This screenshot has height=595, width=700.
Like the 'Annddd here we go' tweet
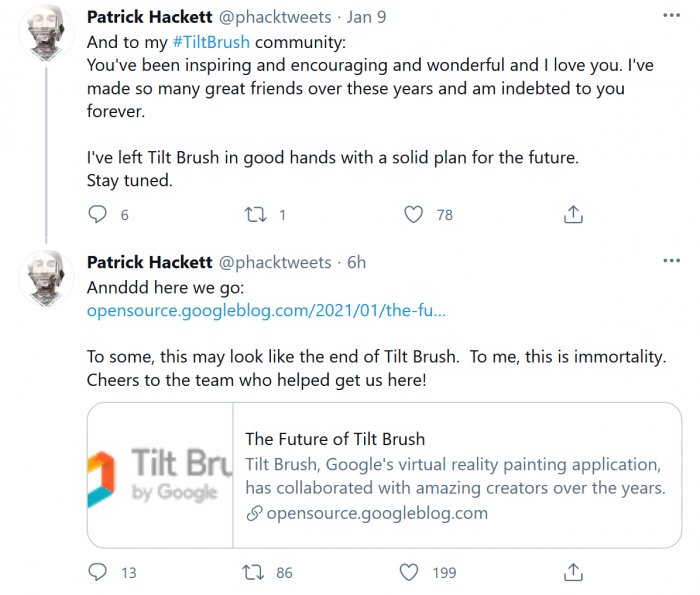(408, 572)
